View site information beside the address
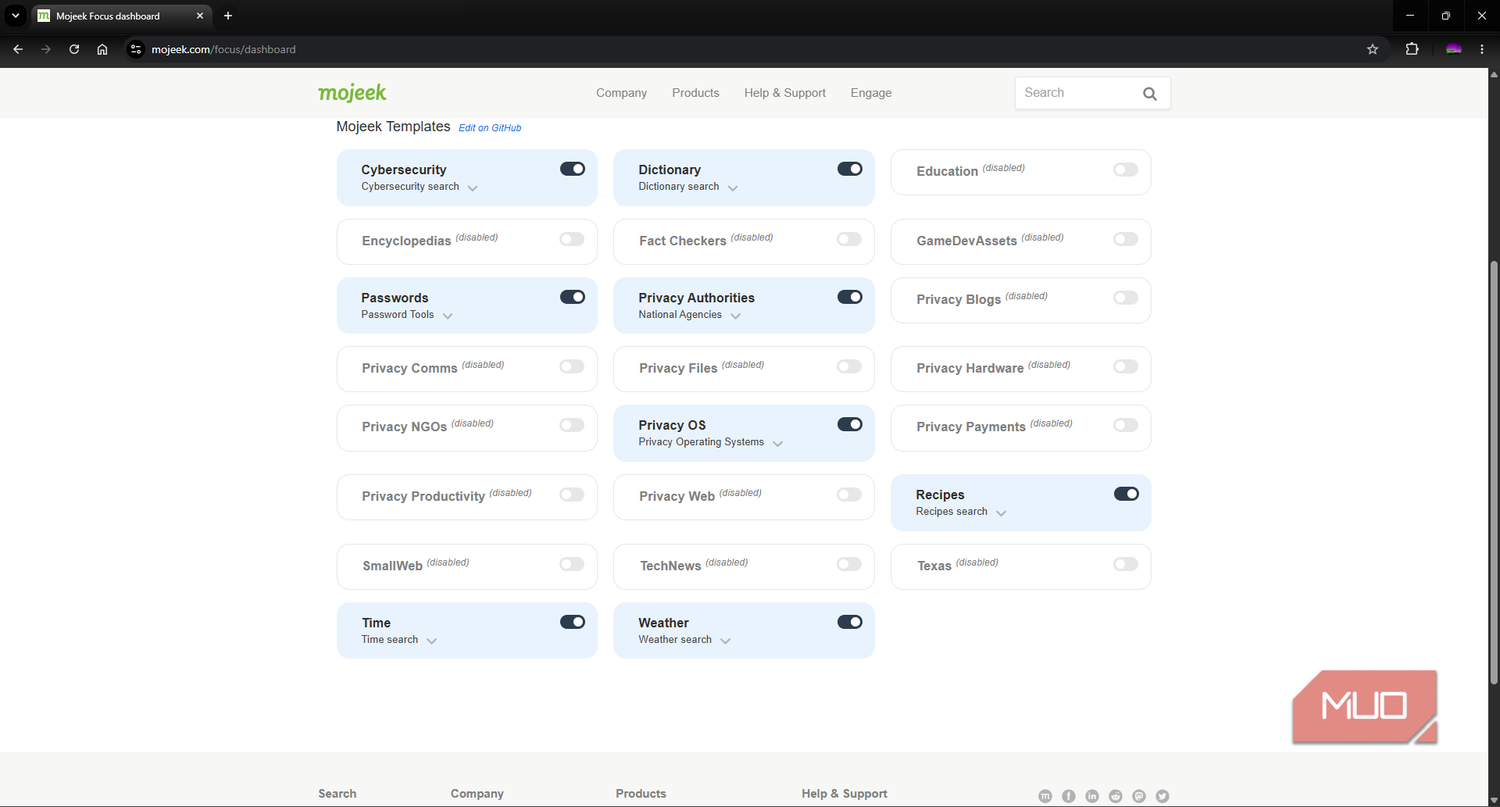The width and height of the screenshot is (1500, 807). click(x=136, y=49)
